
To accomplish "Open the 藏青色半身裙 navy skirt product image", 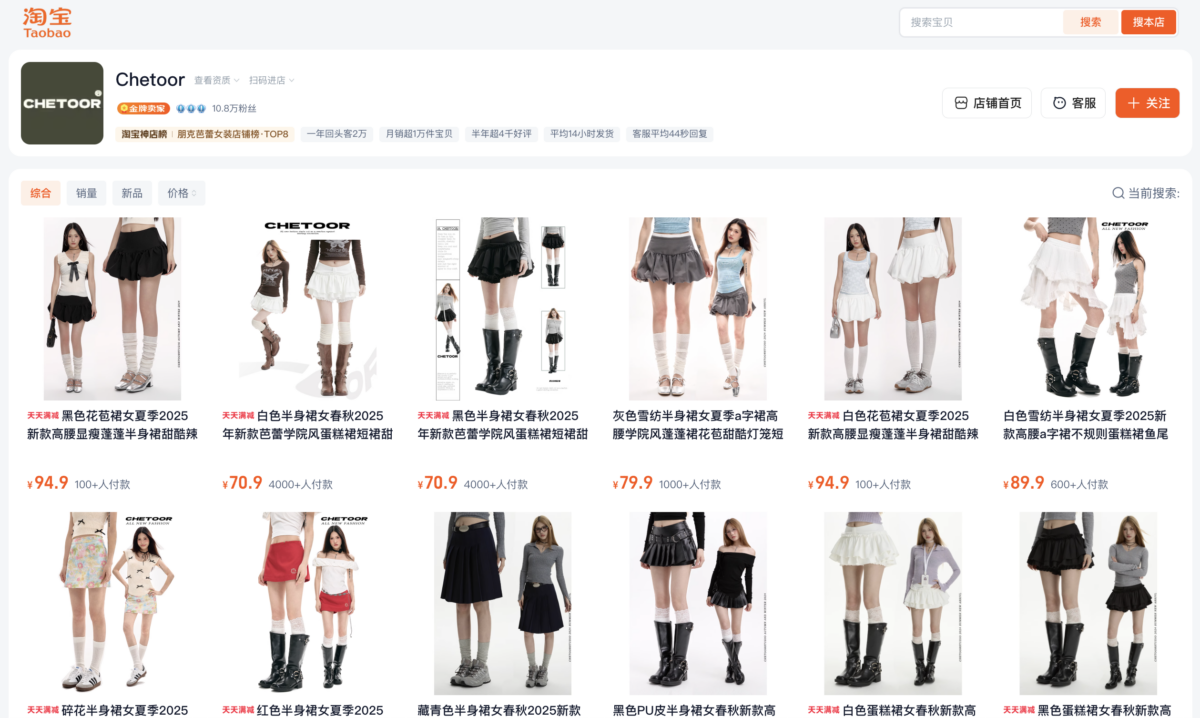I will (x=502, y=603).
